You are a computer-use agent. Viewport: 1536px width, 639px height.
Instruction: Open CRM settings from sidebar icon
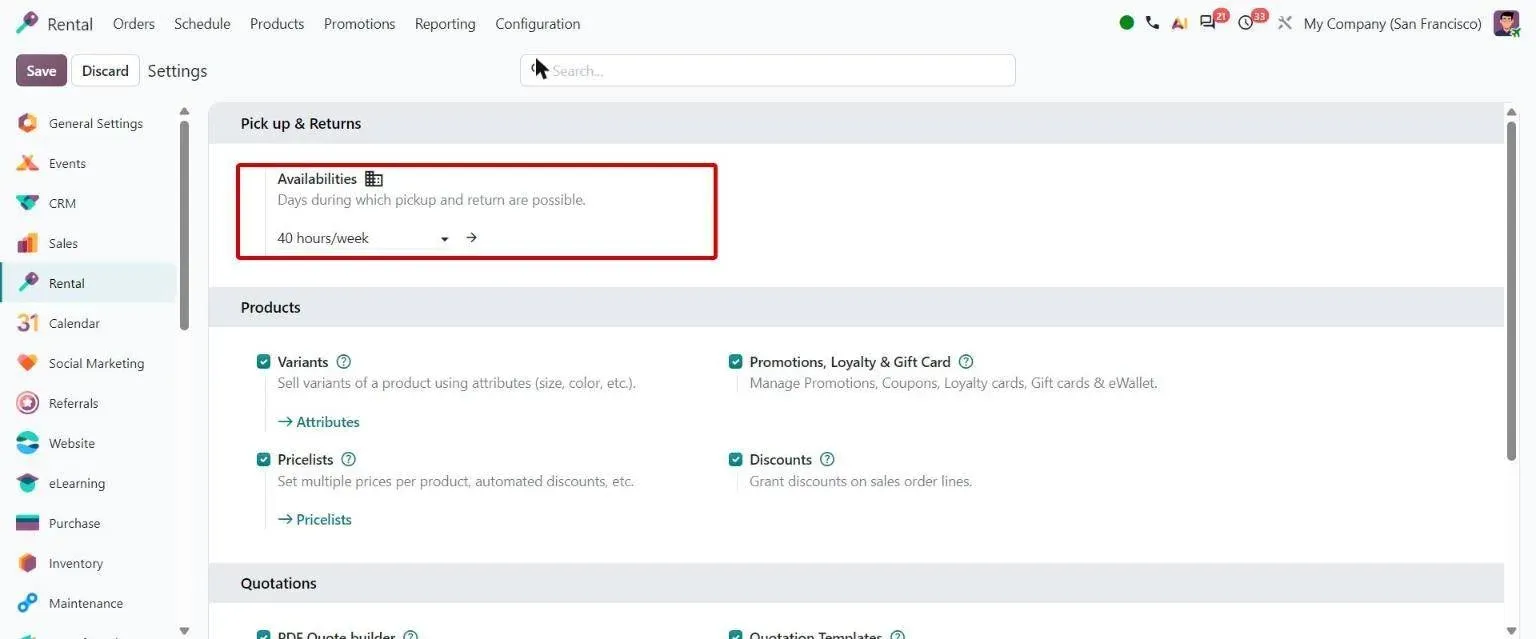28,203
